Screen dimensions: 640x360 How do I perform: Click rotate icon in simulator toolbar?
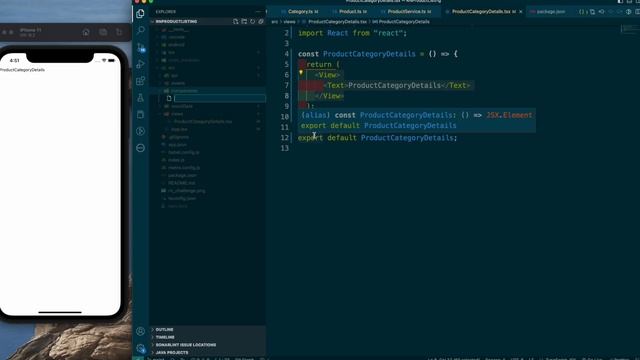pos(119,32)
